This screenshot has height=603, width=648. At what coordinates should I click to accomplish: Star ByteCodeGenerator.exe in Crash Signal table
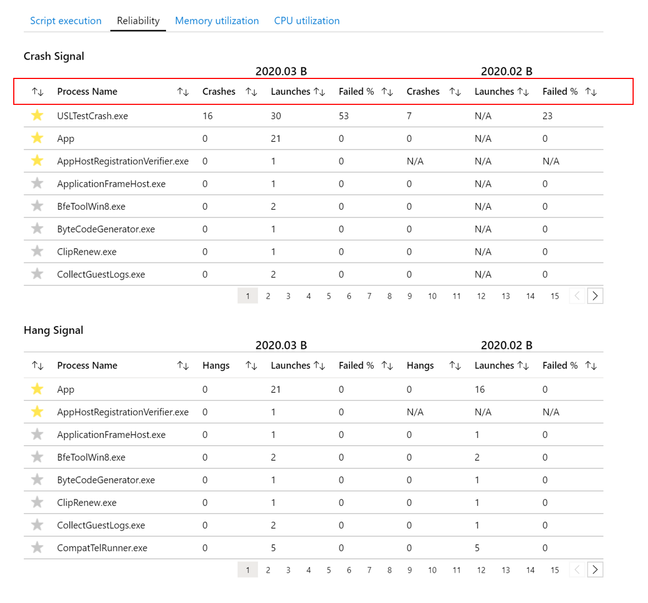click(37, 228)
